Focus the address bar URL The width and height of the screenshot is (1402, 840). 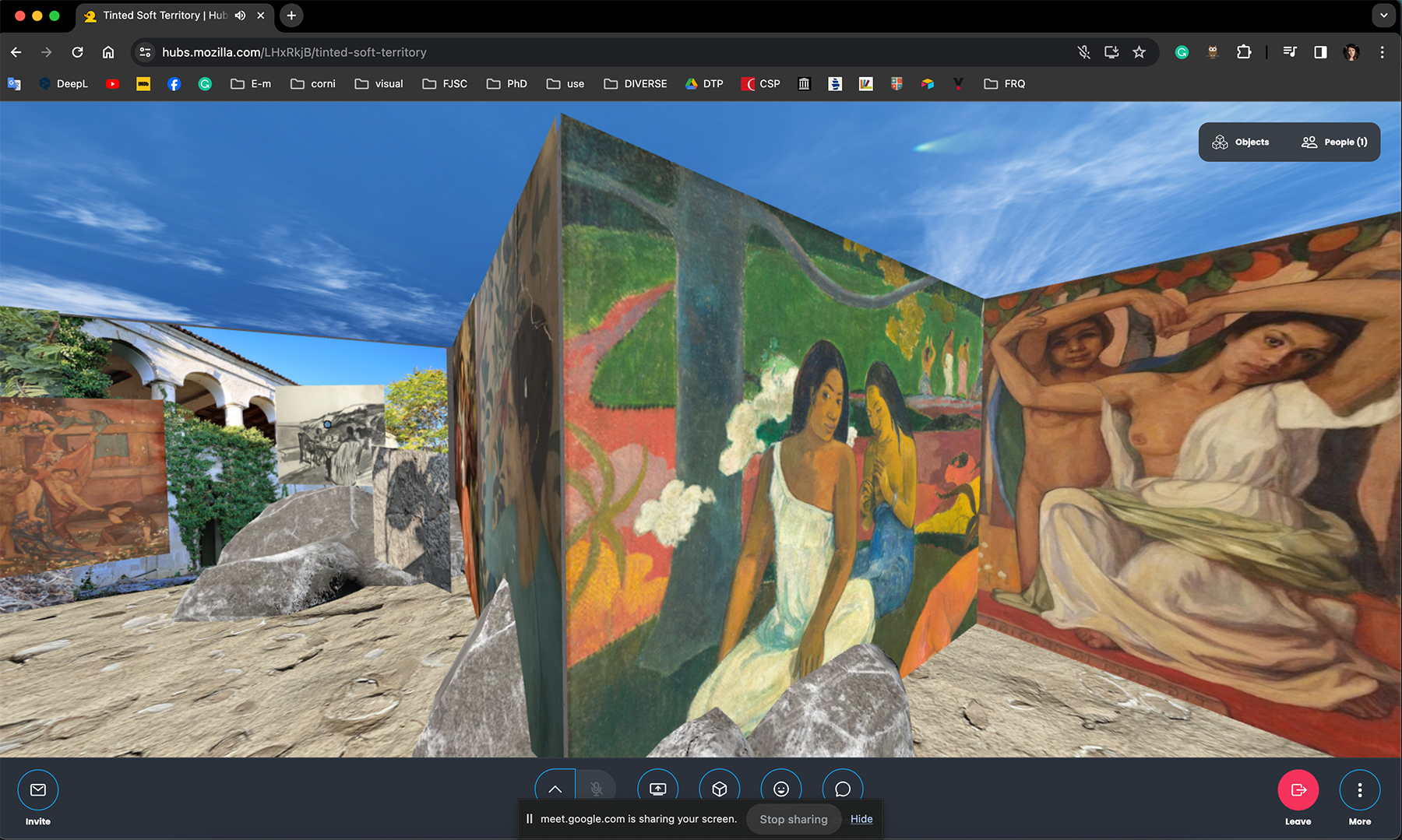pyautogui.click(x=294, y=52)
